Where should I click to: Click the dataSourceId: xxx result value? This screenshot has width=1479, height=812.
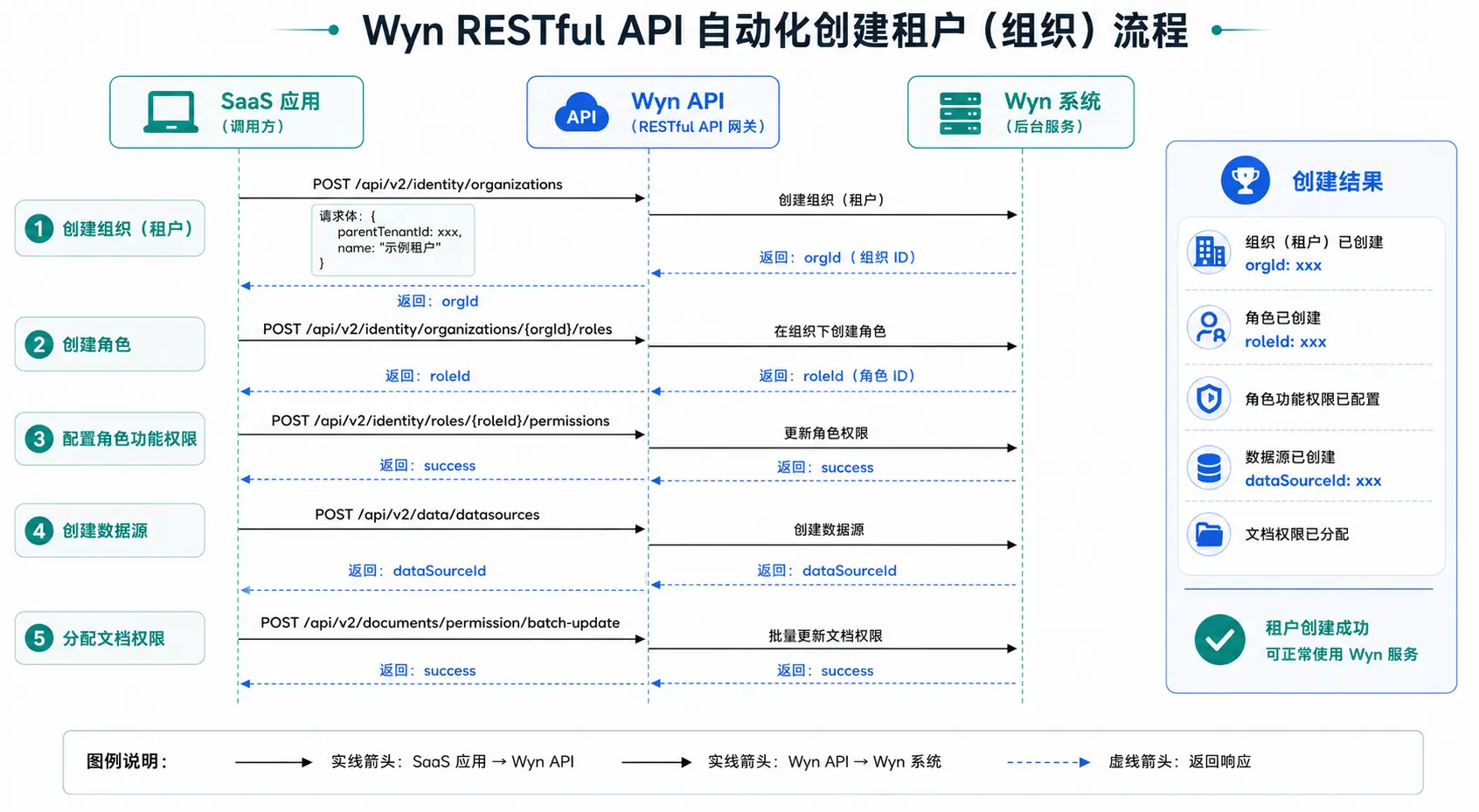[1313, 481]
